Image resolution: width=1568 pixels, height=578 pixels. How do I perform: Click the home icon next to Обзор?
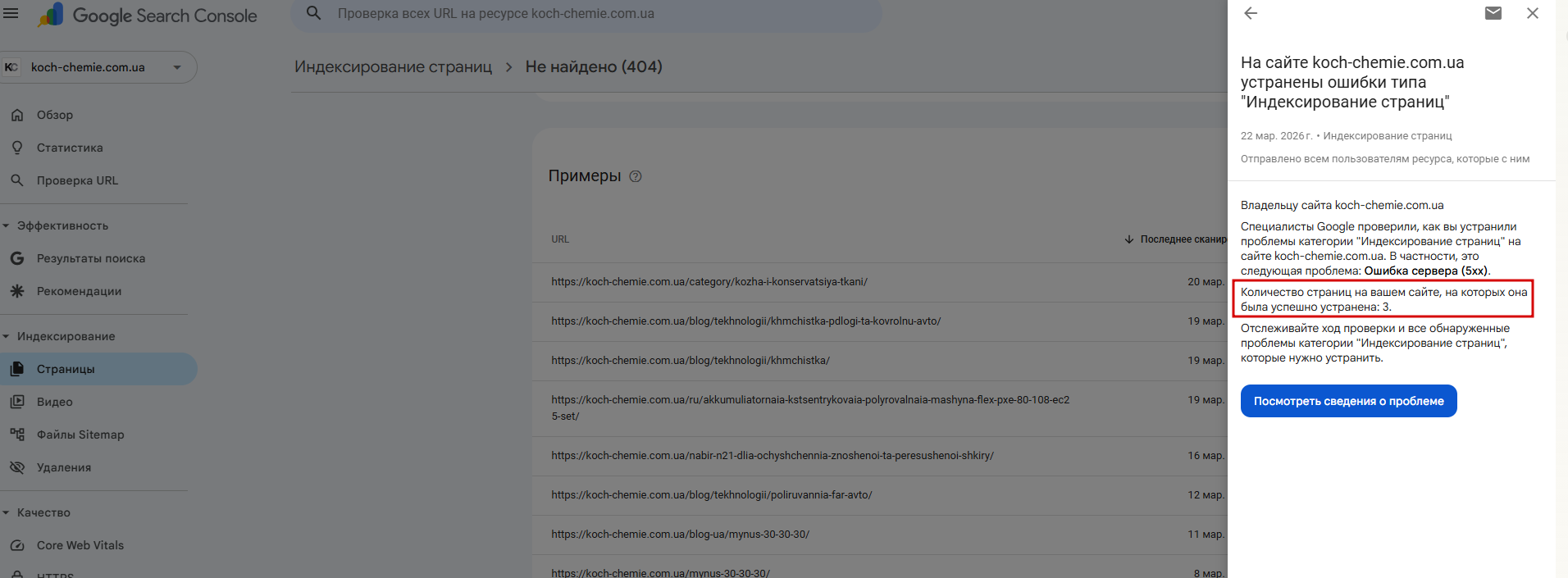tap(16, 115)
